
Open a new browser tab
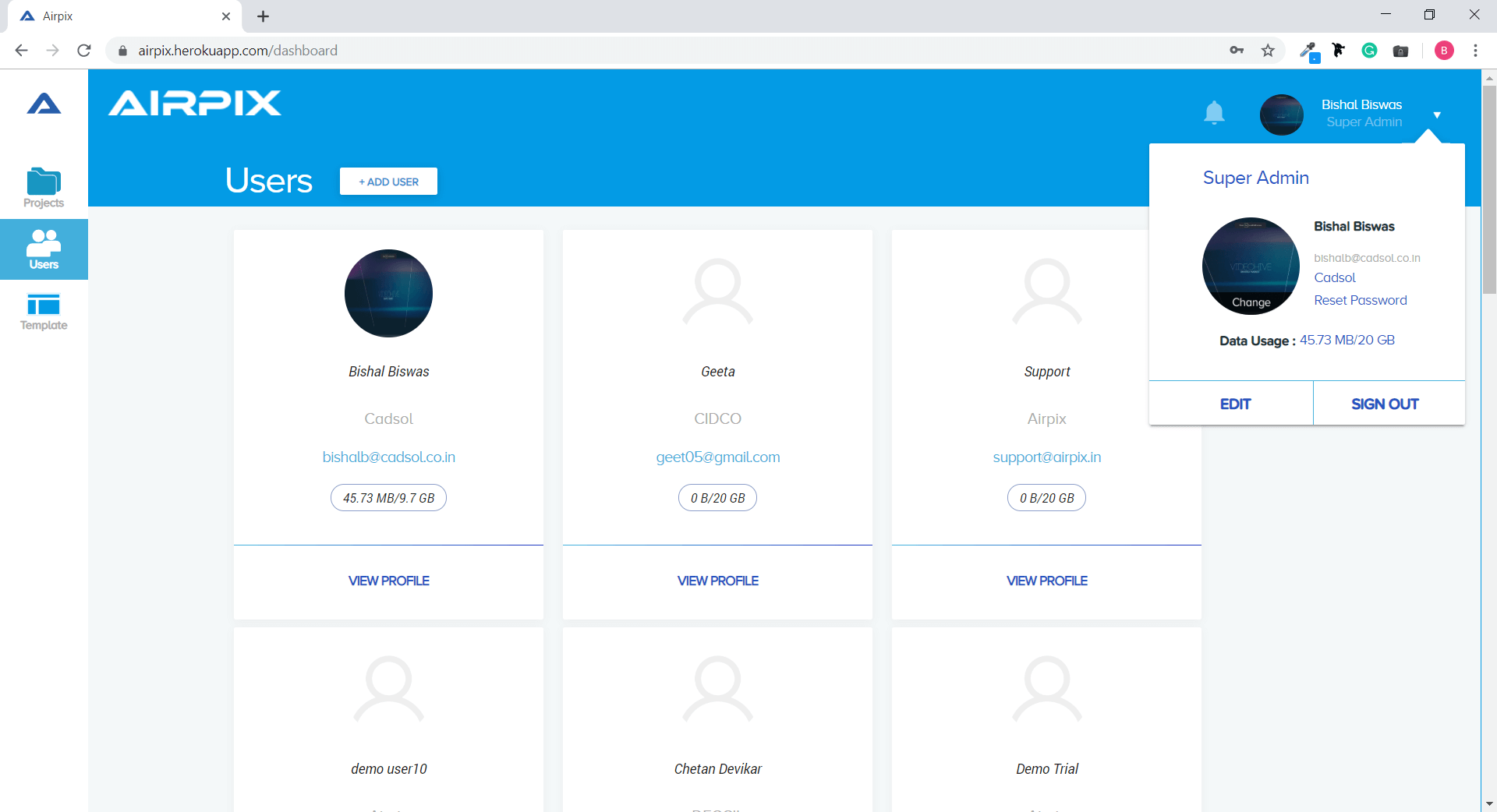(264, 16)
